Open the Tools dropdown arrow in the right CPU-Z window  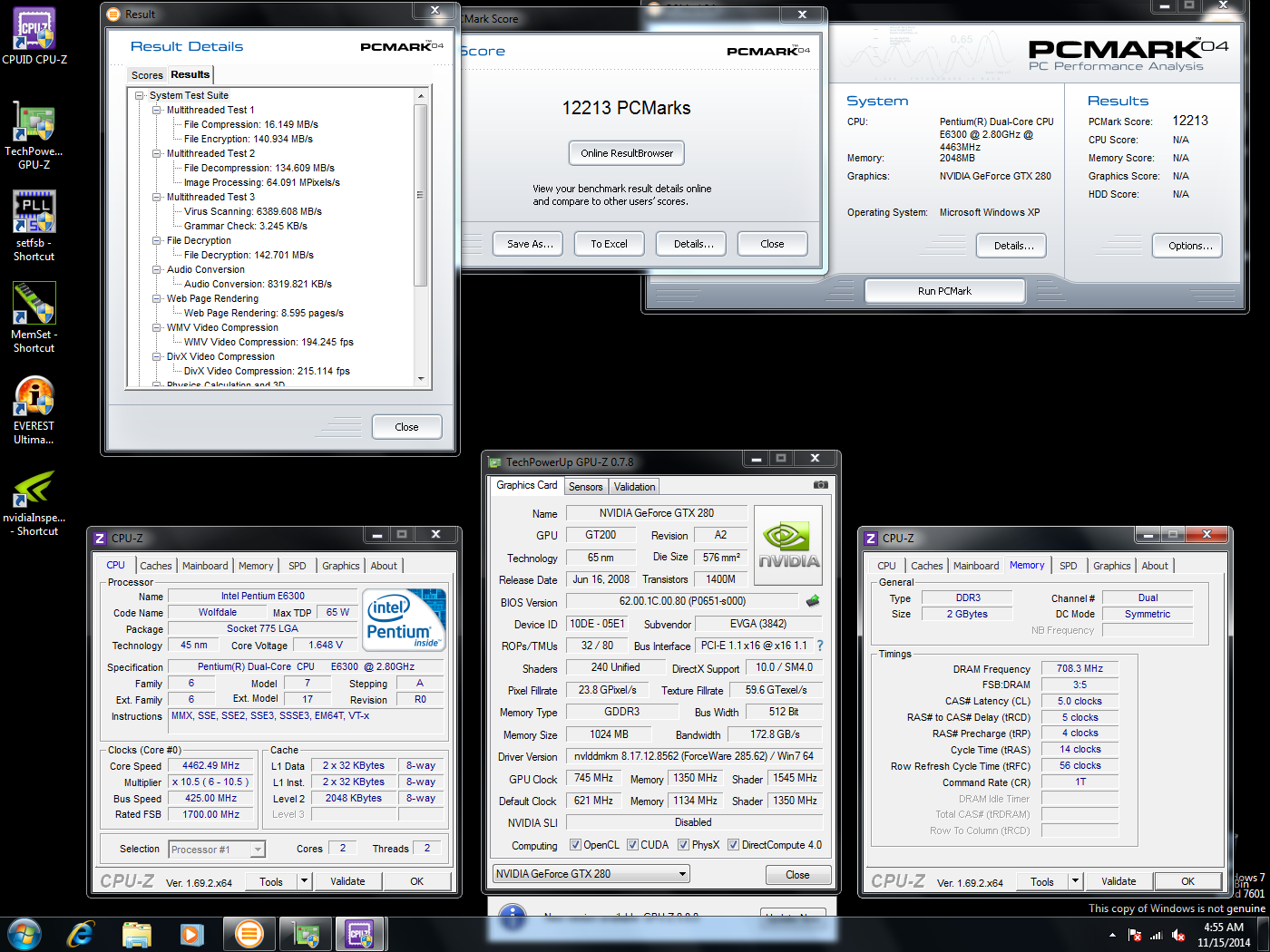click(1075, 881)
